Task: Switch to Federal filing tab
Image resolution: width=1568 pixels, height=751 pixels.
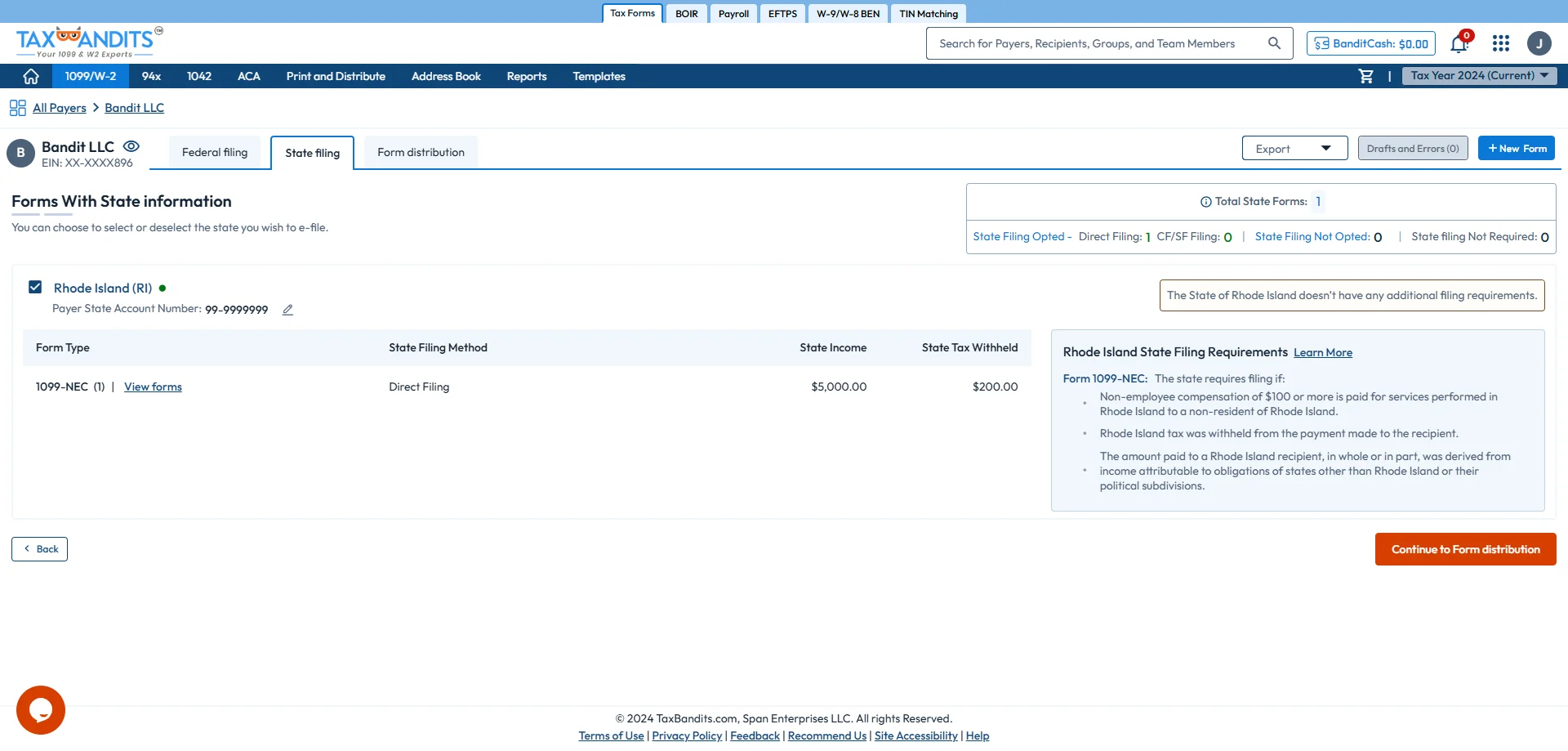Action: click(x=215, y=152)
